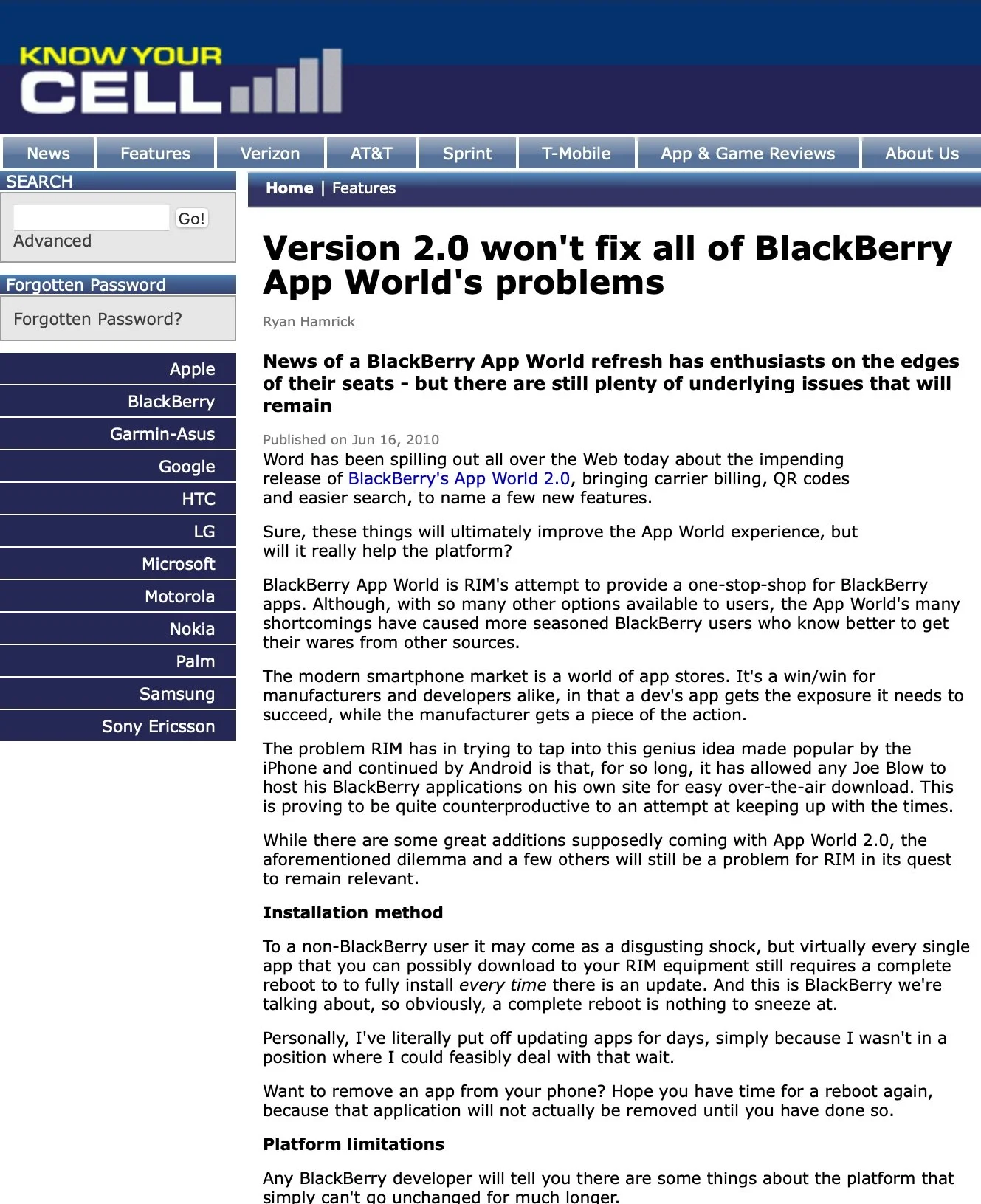Click the article headline text

[607, 265]
